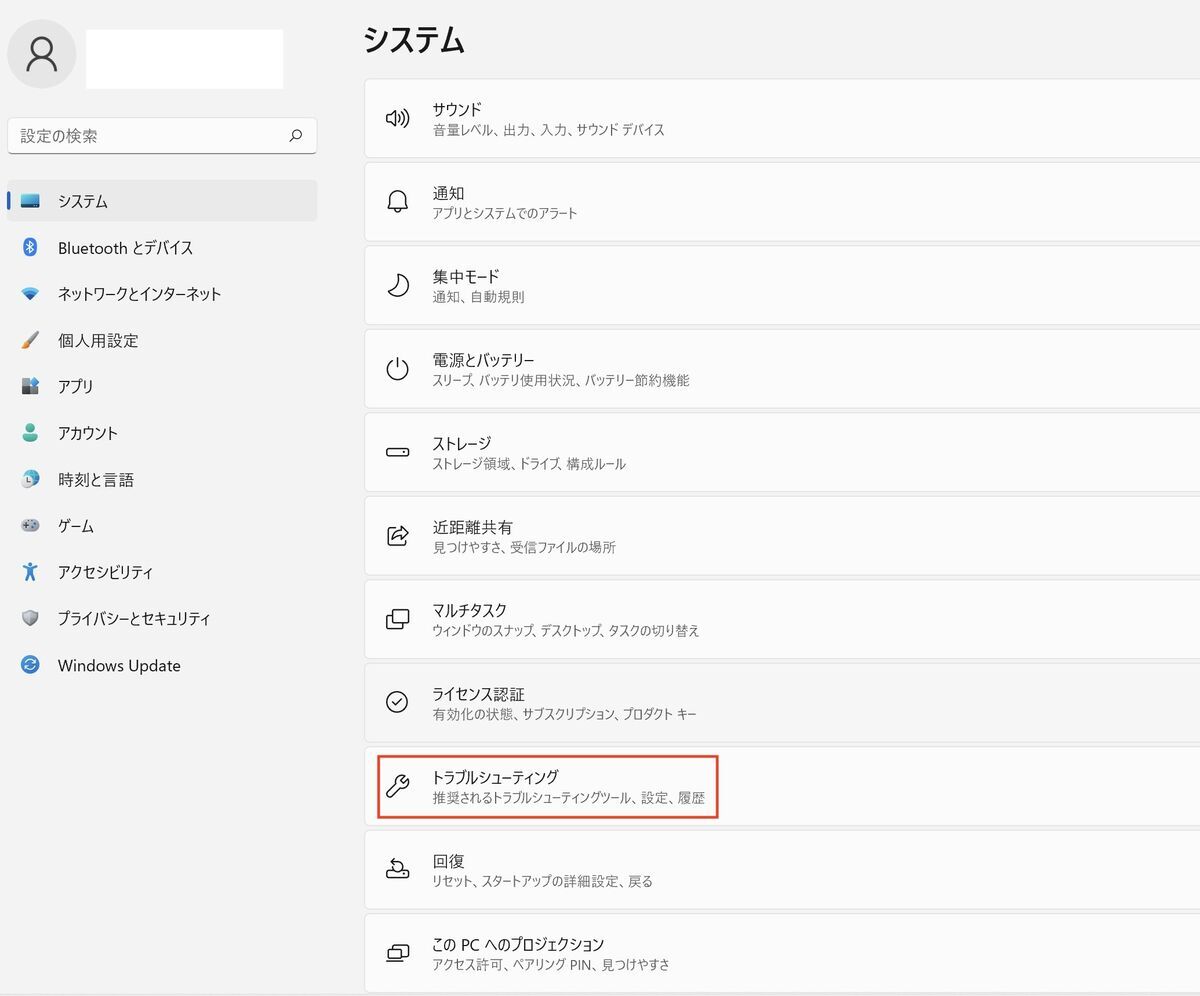Click the システム page heading

(x=414, y=39)
